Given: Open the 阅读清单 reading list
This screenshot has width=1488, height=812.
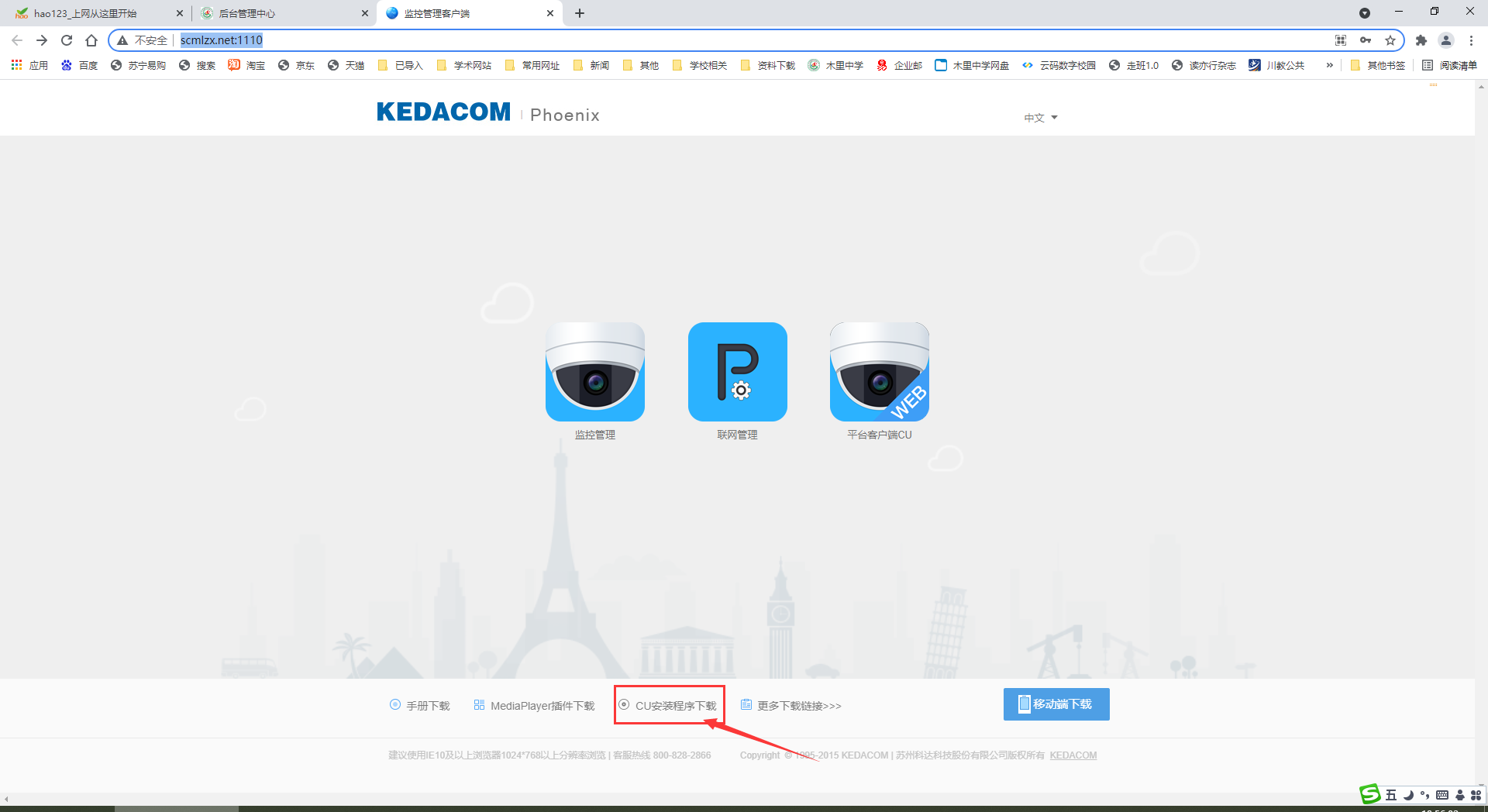Looking at the screenshot, I should coord(1449,65).
